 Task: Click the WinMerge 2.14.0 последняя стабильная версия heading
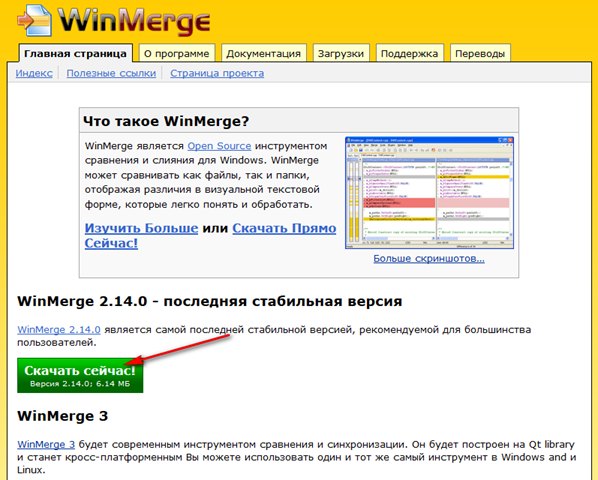[210, 301]
